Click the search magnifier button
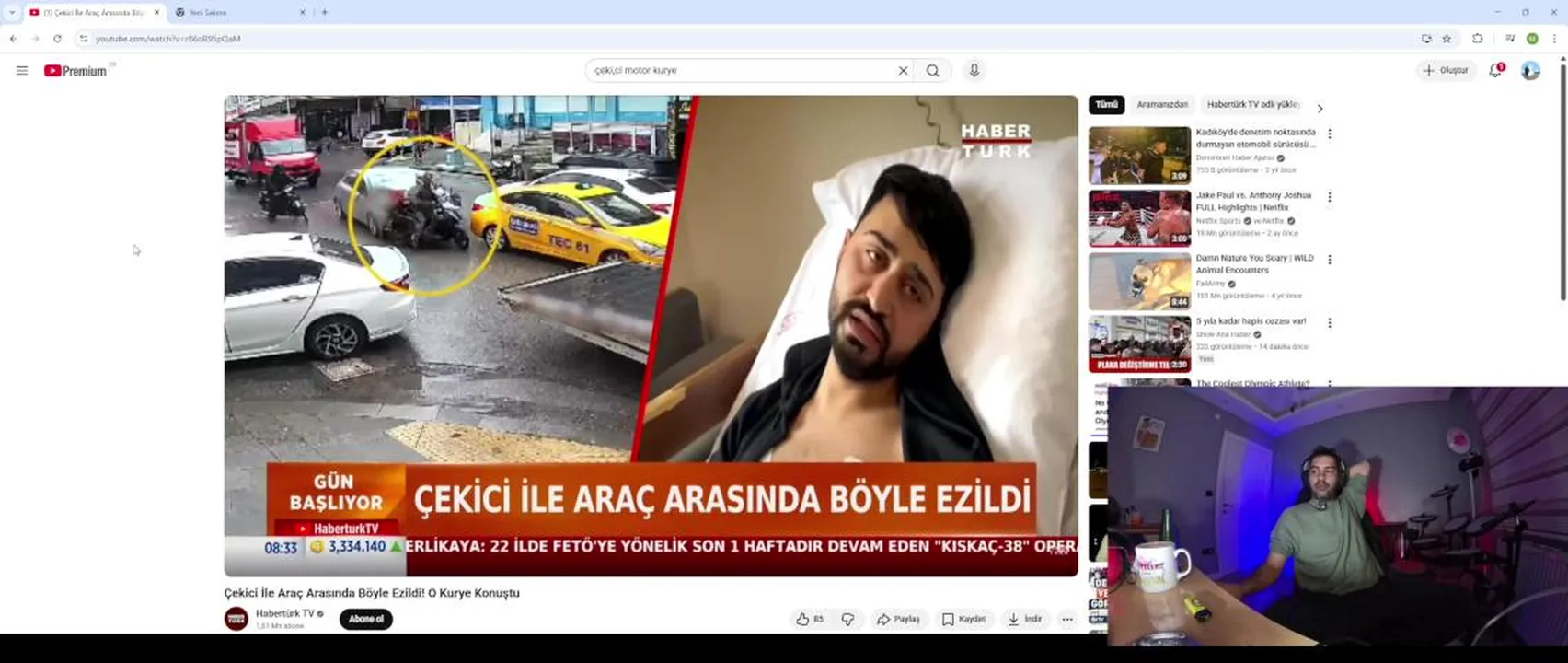 [933, 71]
